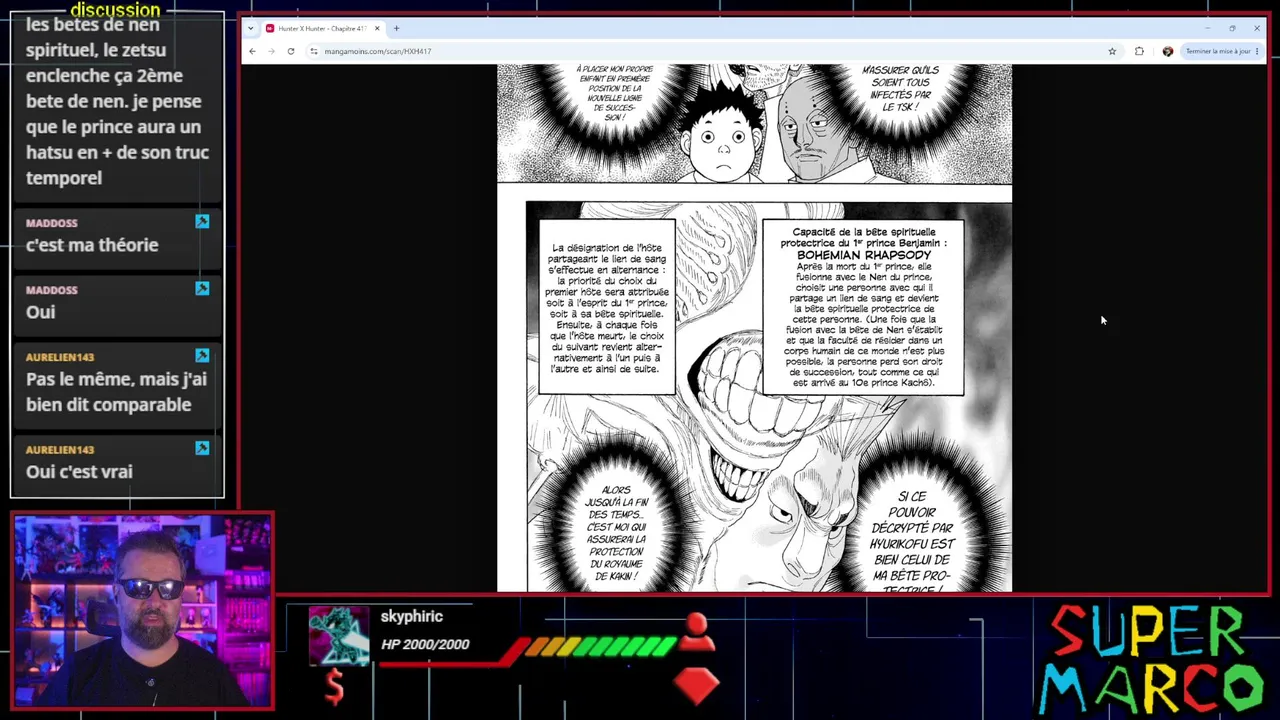Click the streamer webcam feed
Viewport: 1280px width, 720px height.
[143, 612]
